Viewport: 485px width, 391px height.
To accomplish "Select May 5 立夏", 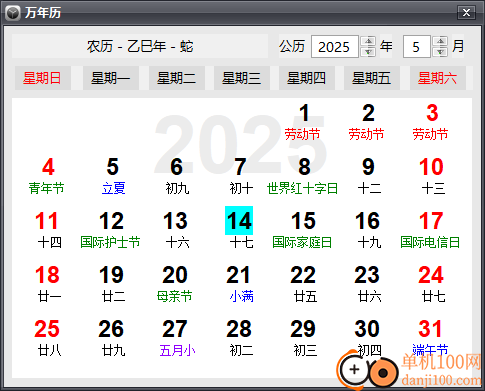I will pyautogui.click(x=113, y=176).
